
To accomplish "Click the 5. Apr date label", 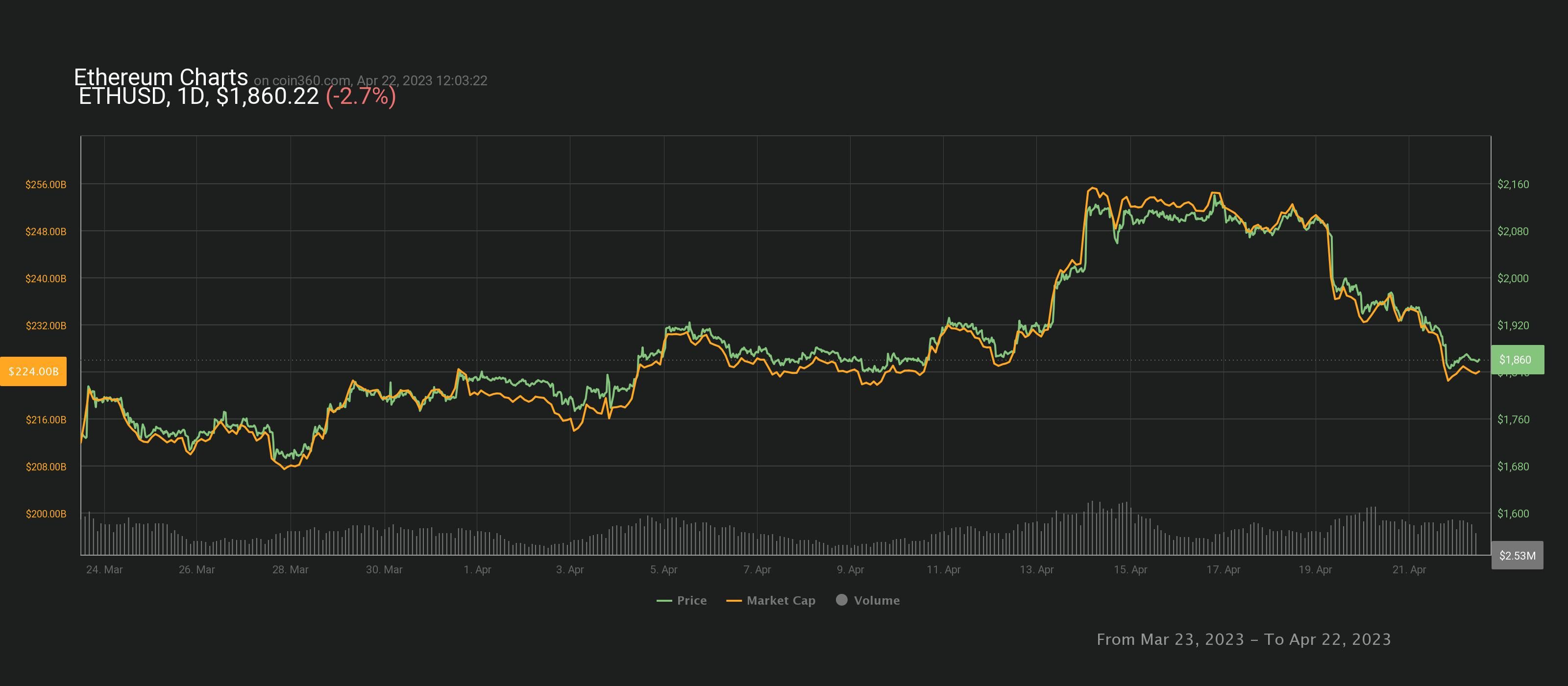I will (663, 570).
